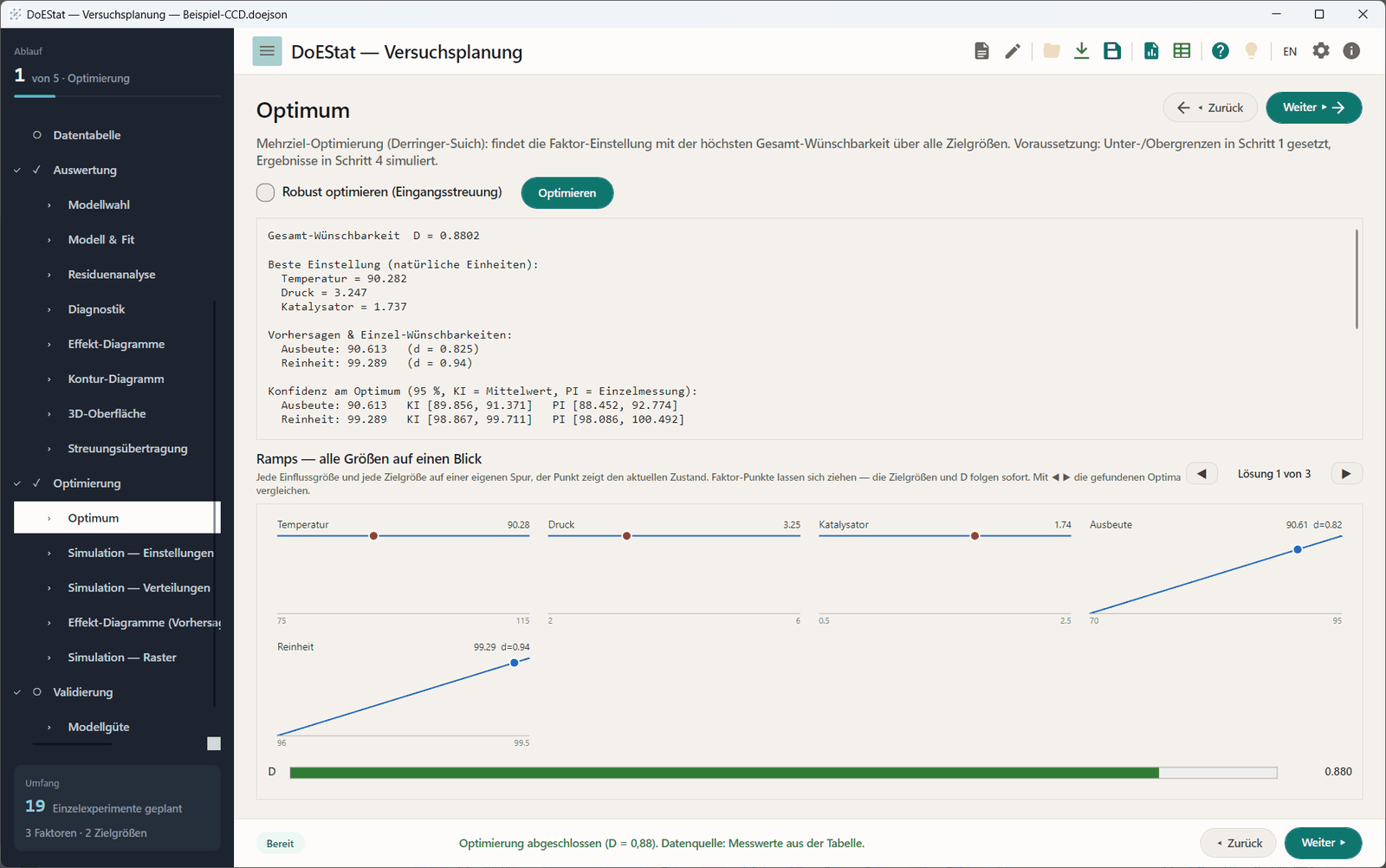Show previous solution with left arrow
Viewport: 1386px width, 868px height.
click(x=1201, y=474)
